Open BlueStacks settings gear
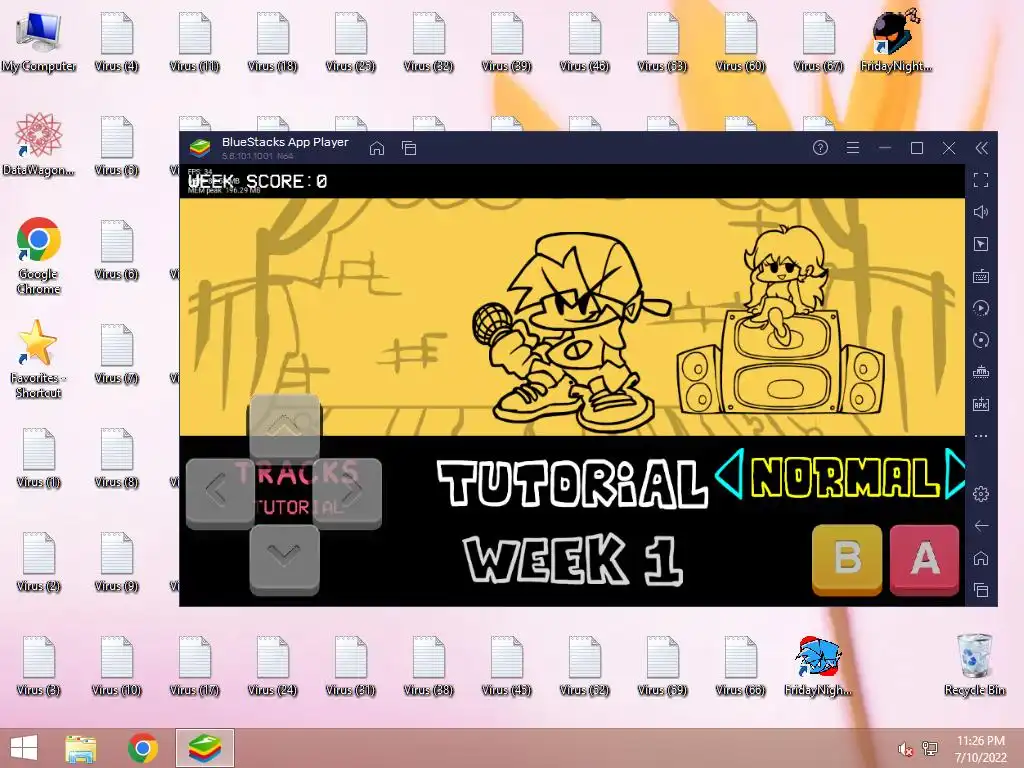This screenshot has width=1024, height=768. (x=981, y=494)
